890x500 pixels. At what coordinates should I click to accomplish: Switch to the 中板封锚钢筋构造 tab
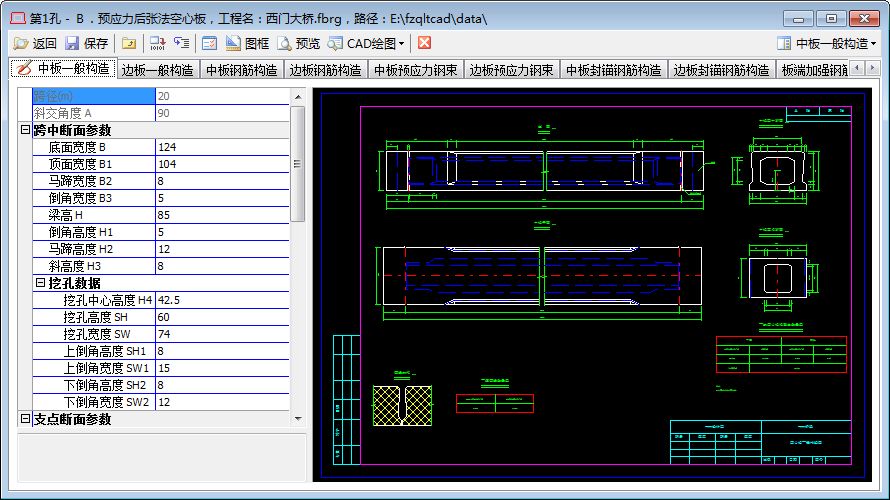pyautogui.click(x=614, y=70)
